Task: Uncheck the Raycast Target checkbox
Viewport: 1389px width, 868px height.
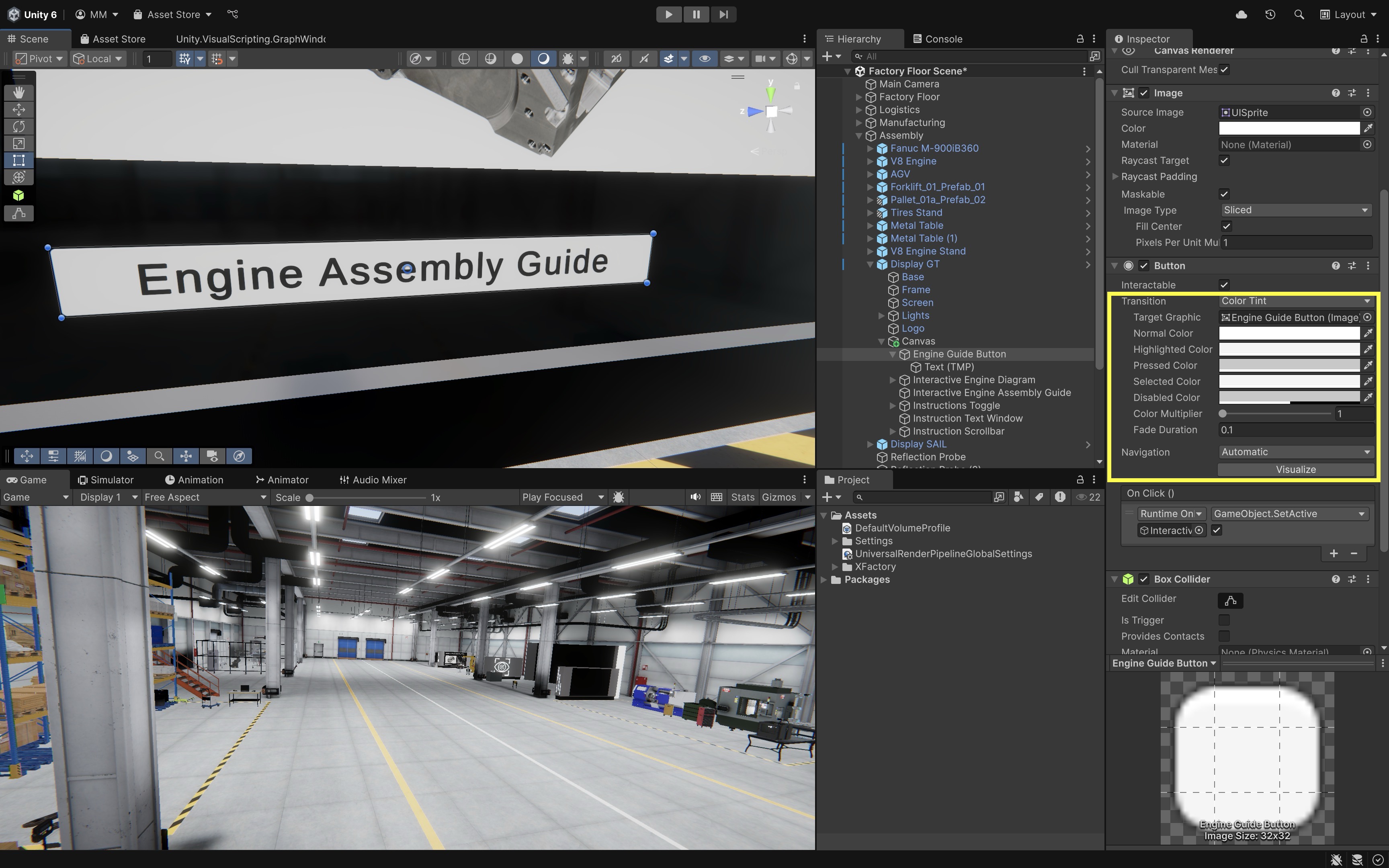Action: (x=1224, y=161)
